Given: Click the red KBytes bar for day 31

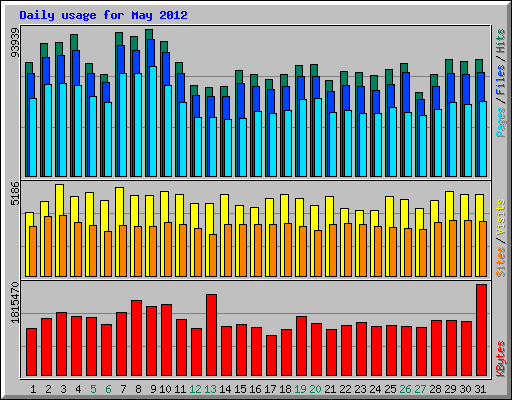Looking at the screenshot, I should [481, 330].
